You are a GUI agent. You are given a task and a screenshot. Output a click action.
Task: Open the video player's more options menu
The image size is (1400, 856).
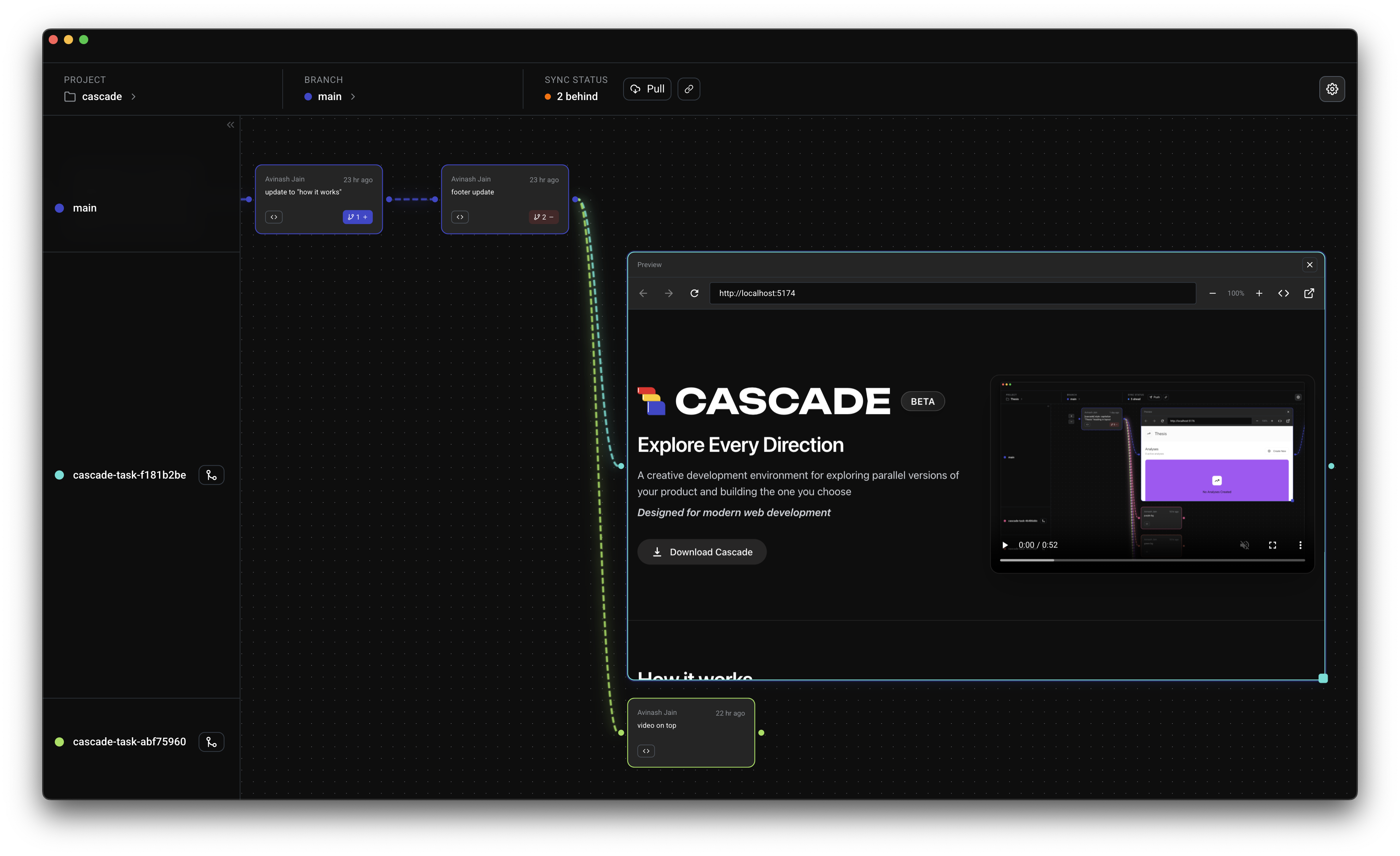click(1301, 545)
